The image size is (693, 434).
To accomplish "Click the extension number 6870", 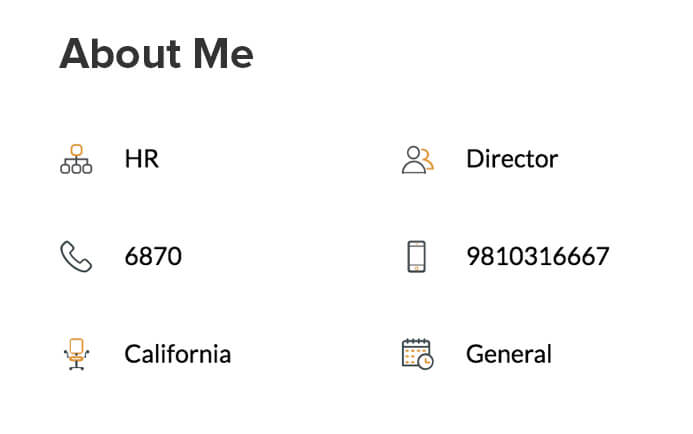I will 153,257.
